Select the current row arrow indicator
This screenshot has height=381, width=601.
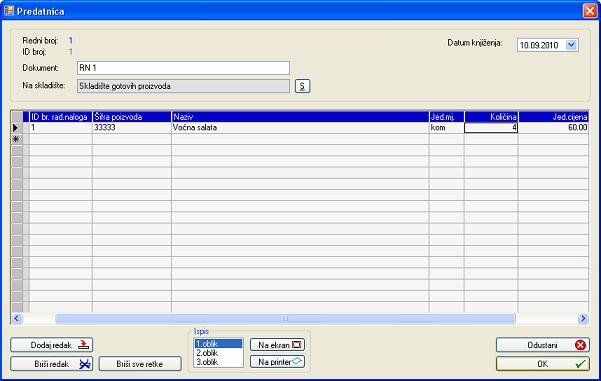pos(16,128)
